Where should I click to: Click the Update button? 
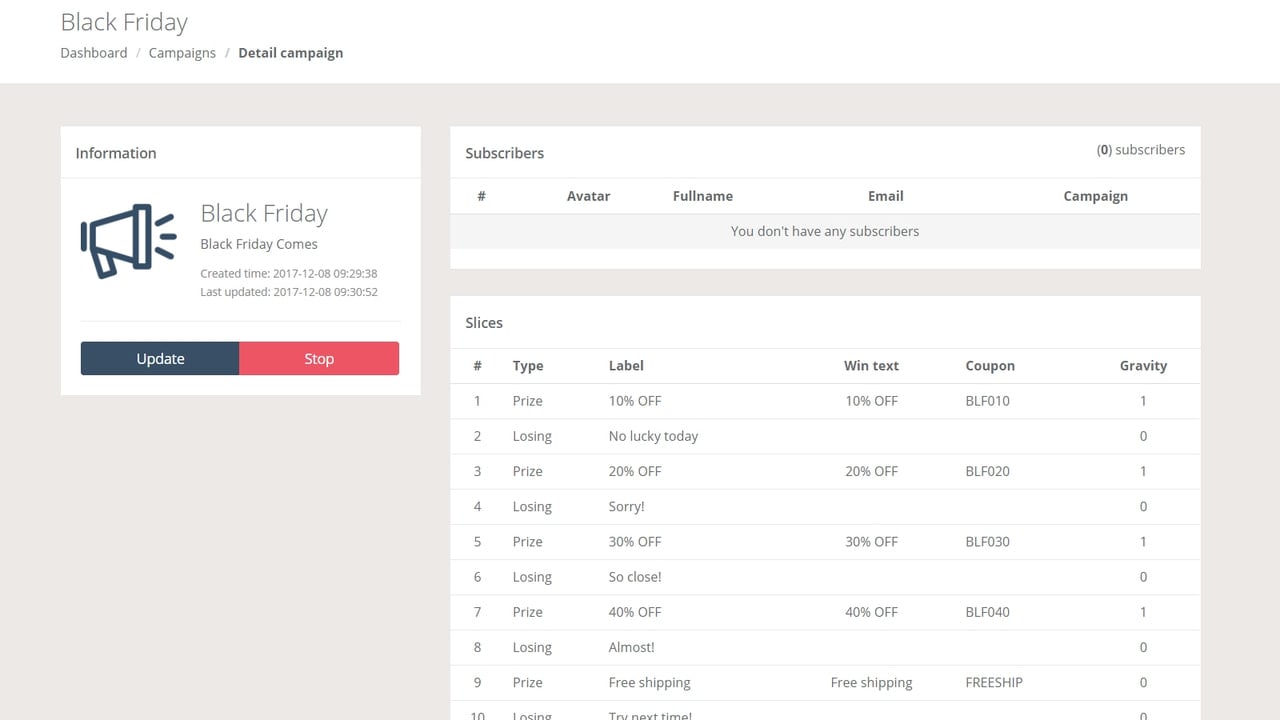pos(160,358)
